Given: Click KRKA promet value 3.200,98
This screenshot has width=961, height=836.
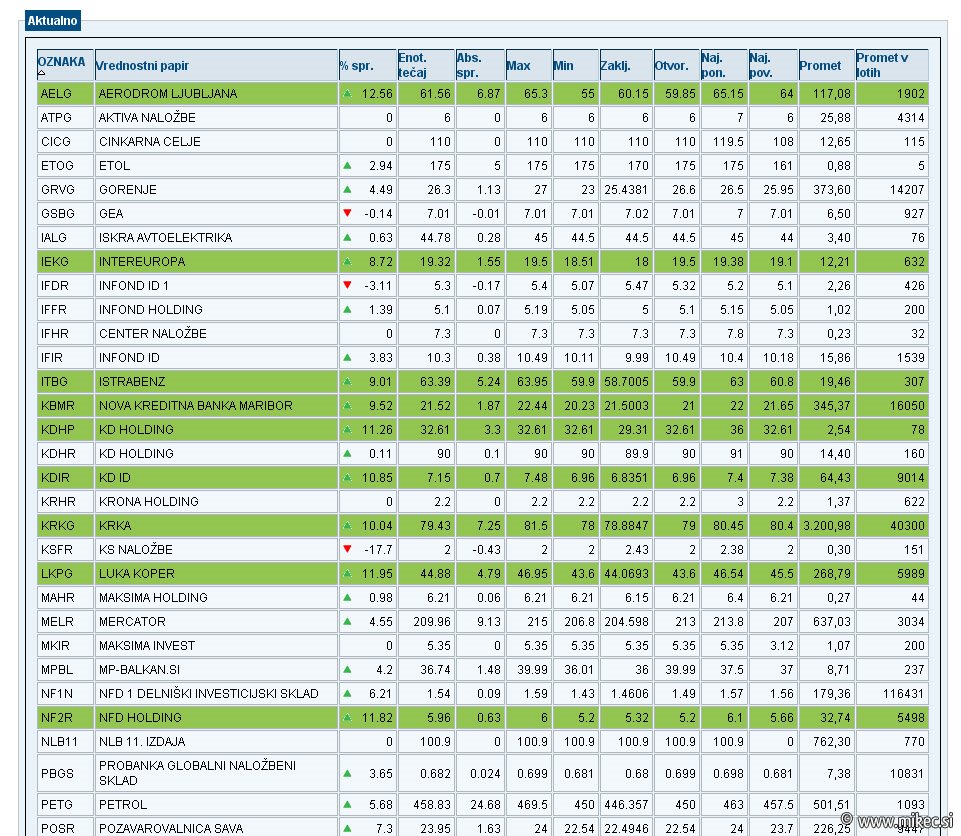Looking at the screenshot, I should 827,525.
